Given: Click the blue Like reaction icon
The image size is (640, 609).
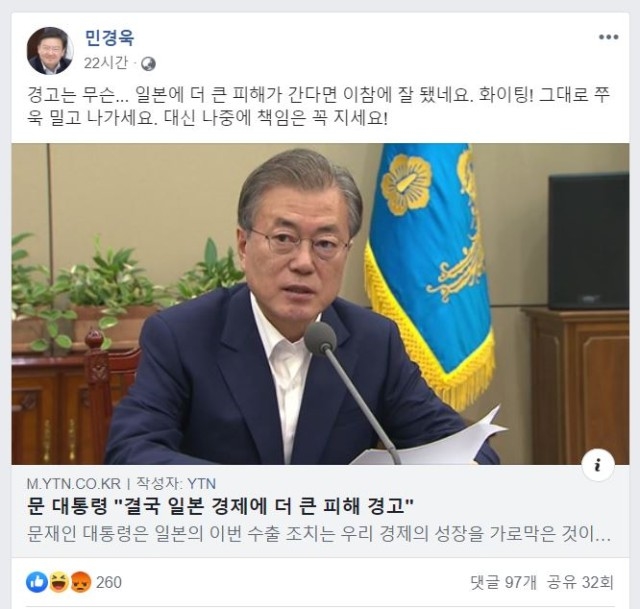Looking at the screenshot, I should click(37, 582).
